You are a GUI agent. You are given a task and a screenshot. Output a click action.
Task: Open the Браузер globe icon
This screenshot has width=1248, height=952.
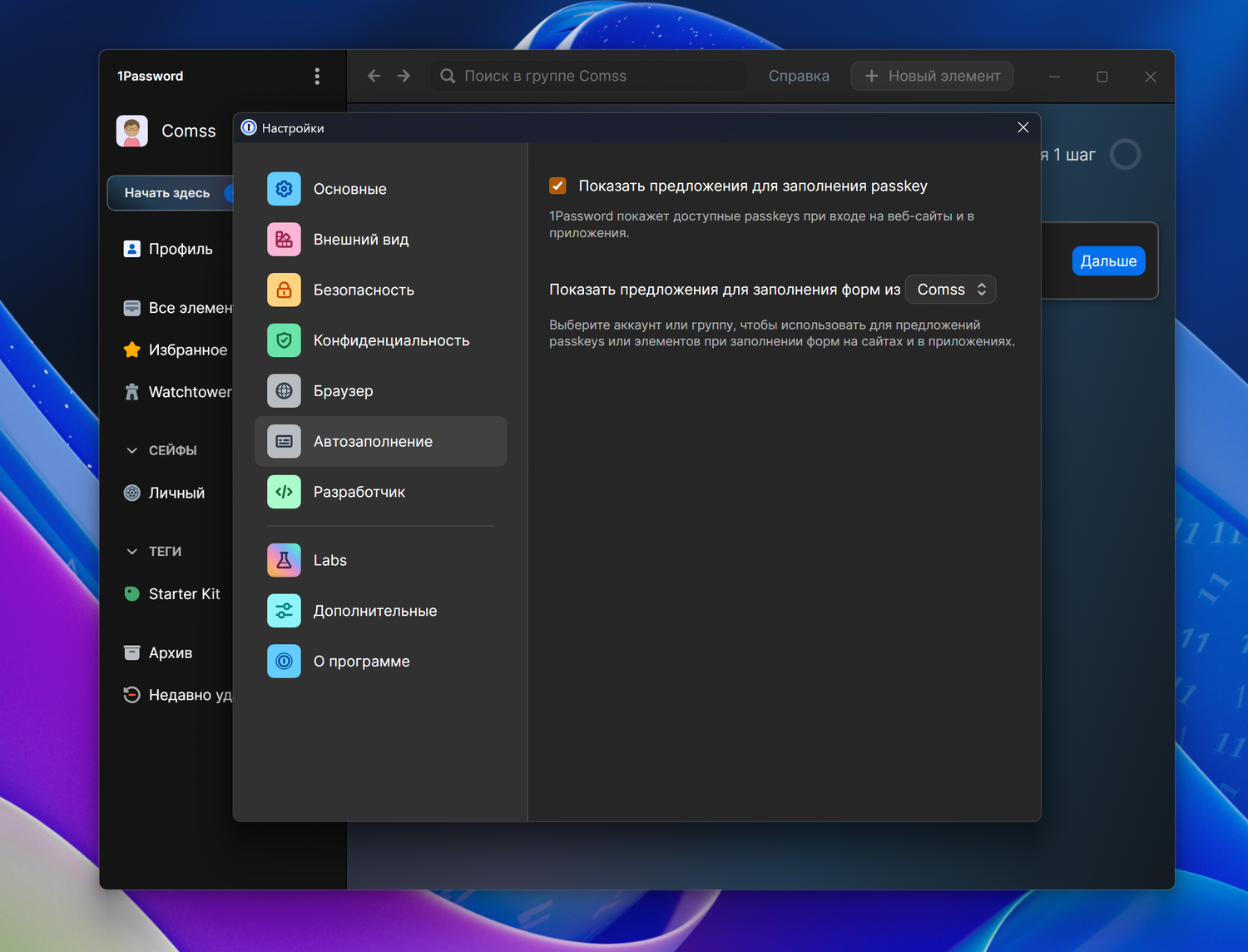tap(284, 391)
